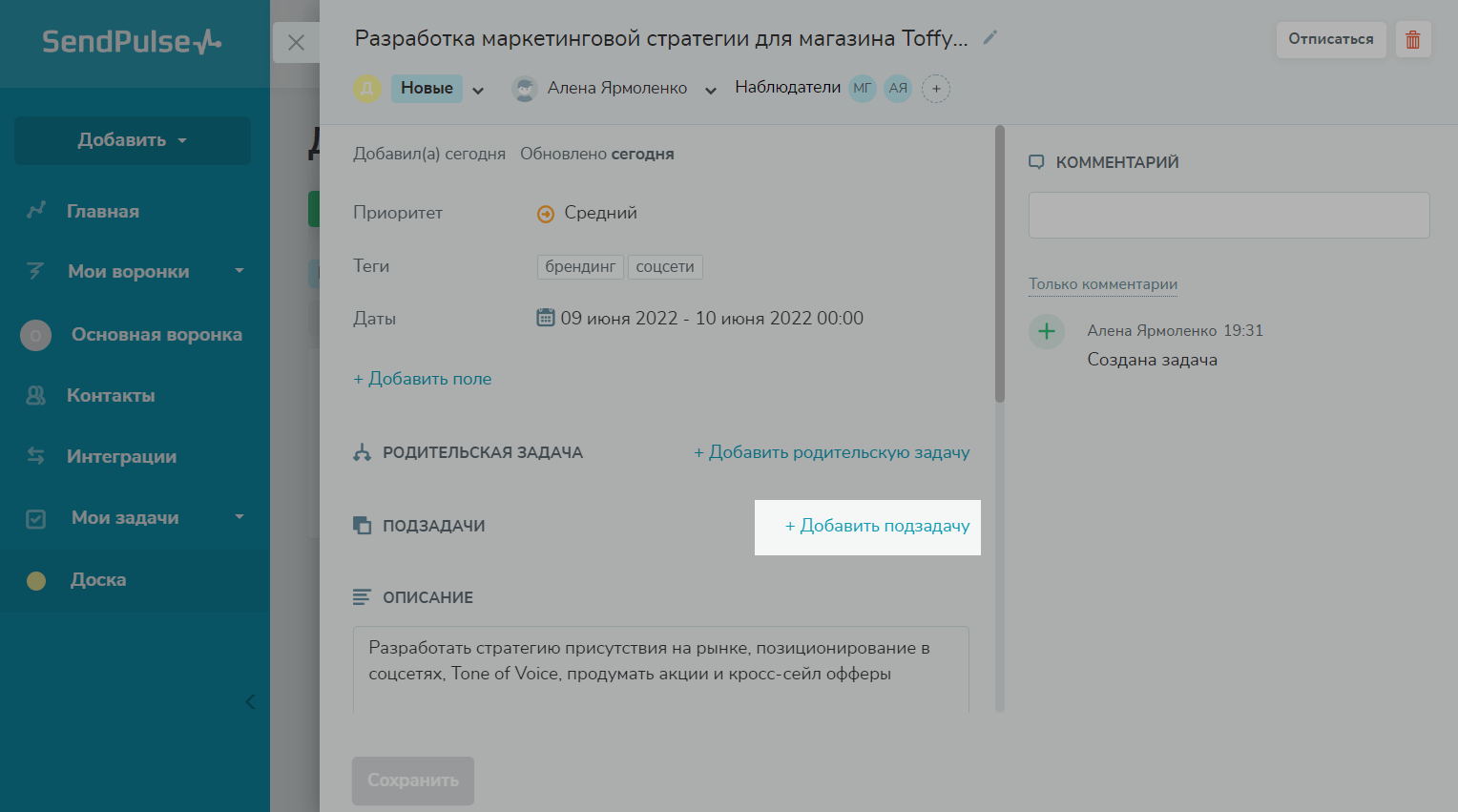Edit dates 09 июня 2022 - 10 июня 2022
Screen dimensions: 1458x812
point(712,318)
